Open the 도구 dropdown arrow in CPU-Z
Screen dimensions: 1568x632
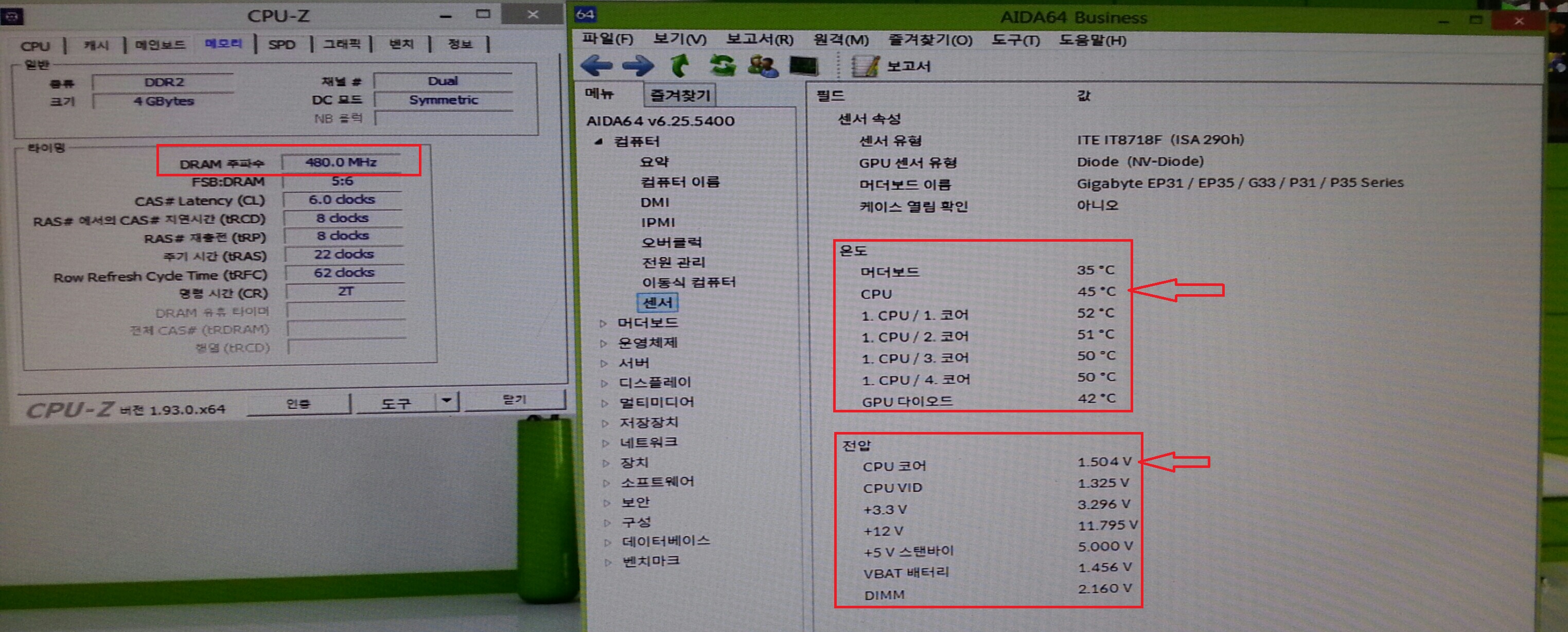click(447, 400)
